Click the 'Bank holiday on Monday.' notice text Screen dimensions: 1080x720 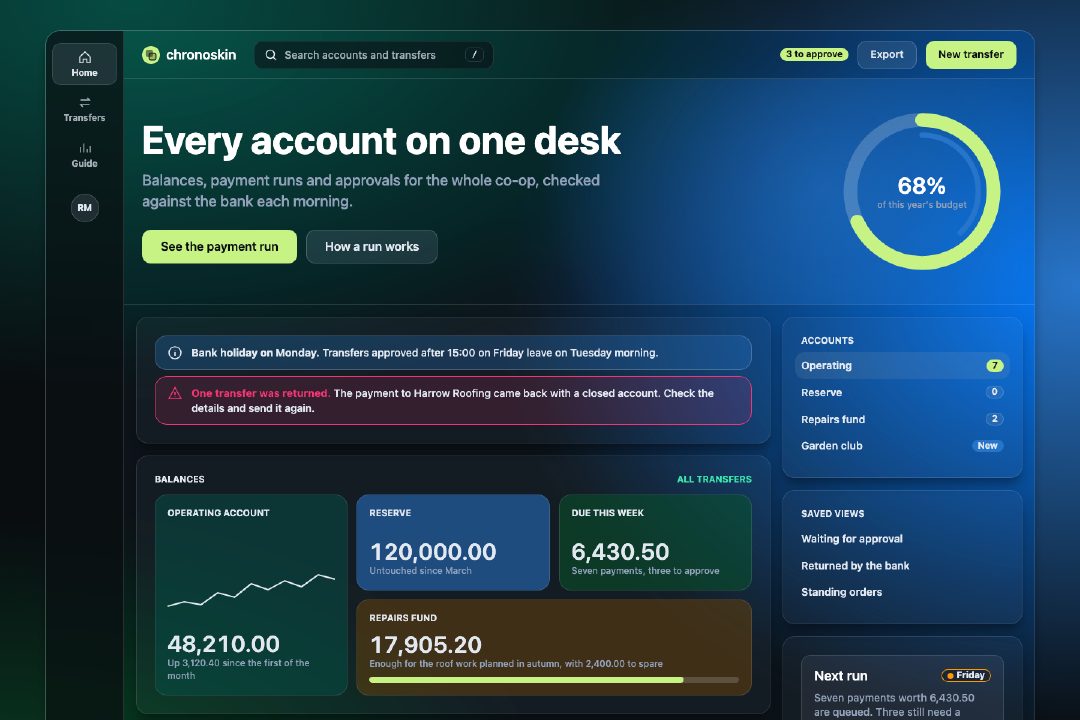[x=255, y=353]
